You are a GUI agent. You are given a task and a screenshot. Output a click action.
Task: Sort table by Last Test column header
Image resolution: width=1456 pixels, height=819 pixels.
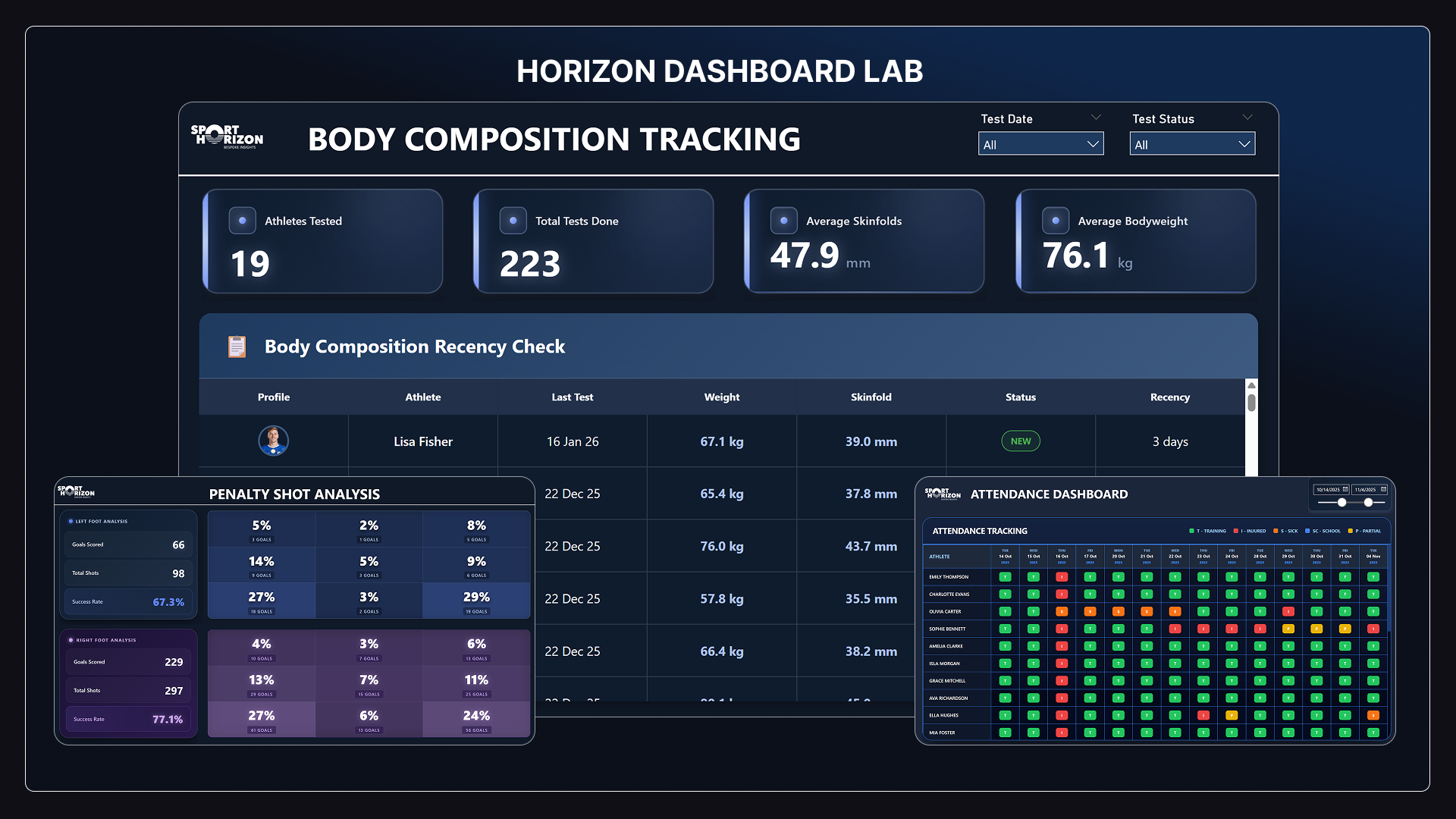(x=572, y=397)
